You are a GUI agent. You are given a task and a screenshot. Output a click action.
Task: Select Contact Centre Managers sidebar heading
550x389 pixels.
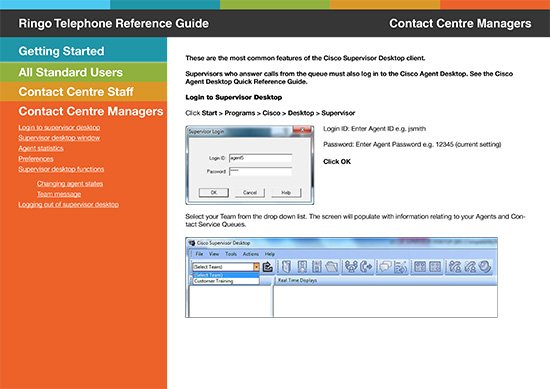coord(91,111)
